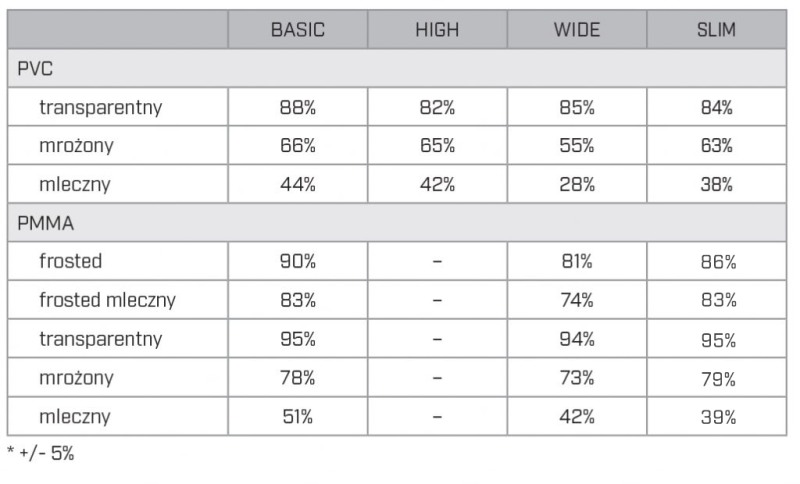Click the frosted row label
The height and width of the screenshot is (484, 800).
70,261
